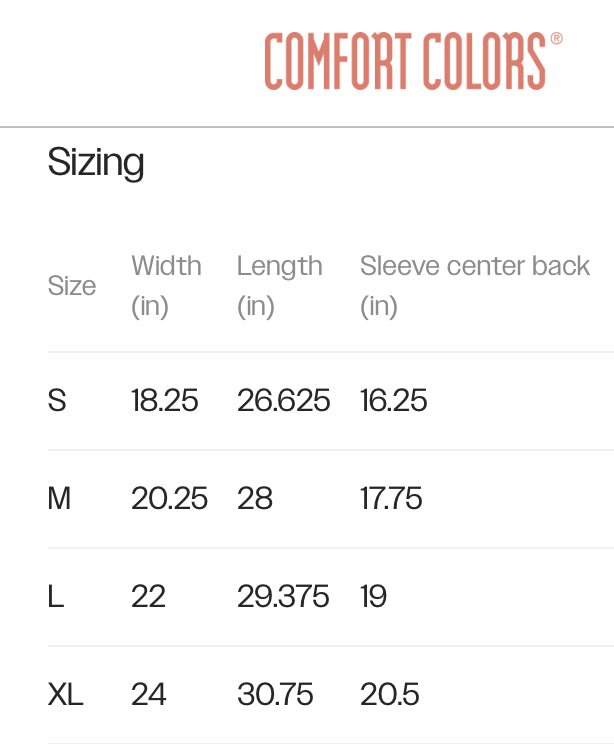Click the 29.375 length value
The width and height of the screenshot is (614, 744).
(283, 596)
